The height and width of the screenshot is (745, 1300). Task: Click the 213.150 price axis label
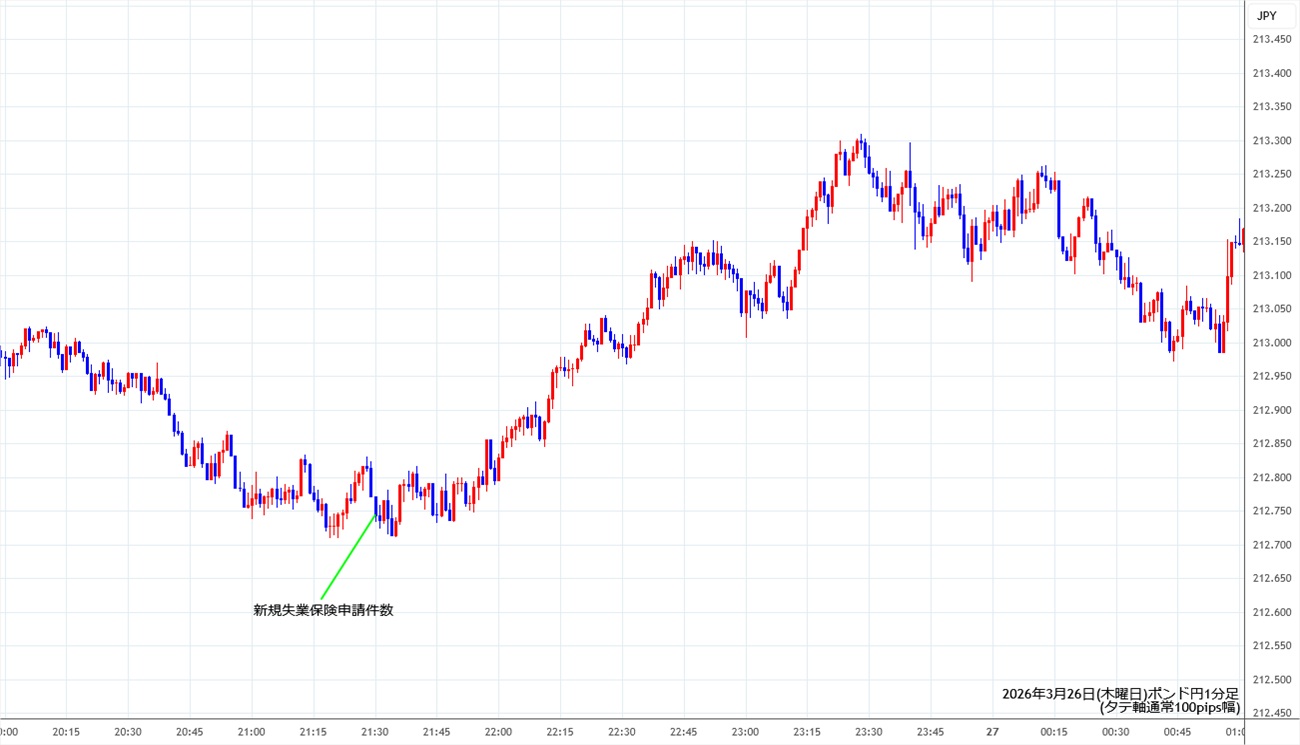click(x=1270, y=241)
